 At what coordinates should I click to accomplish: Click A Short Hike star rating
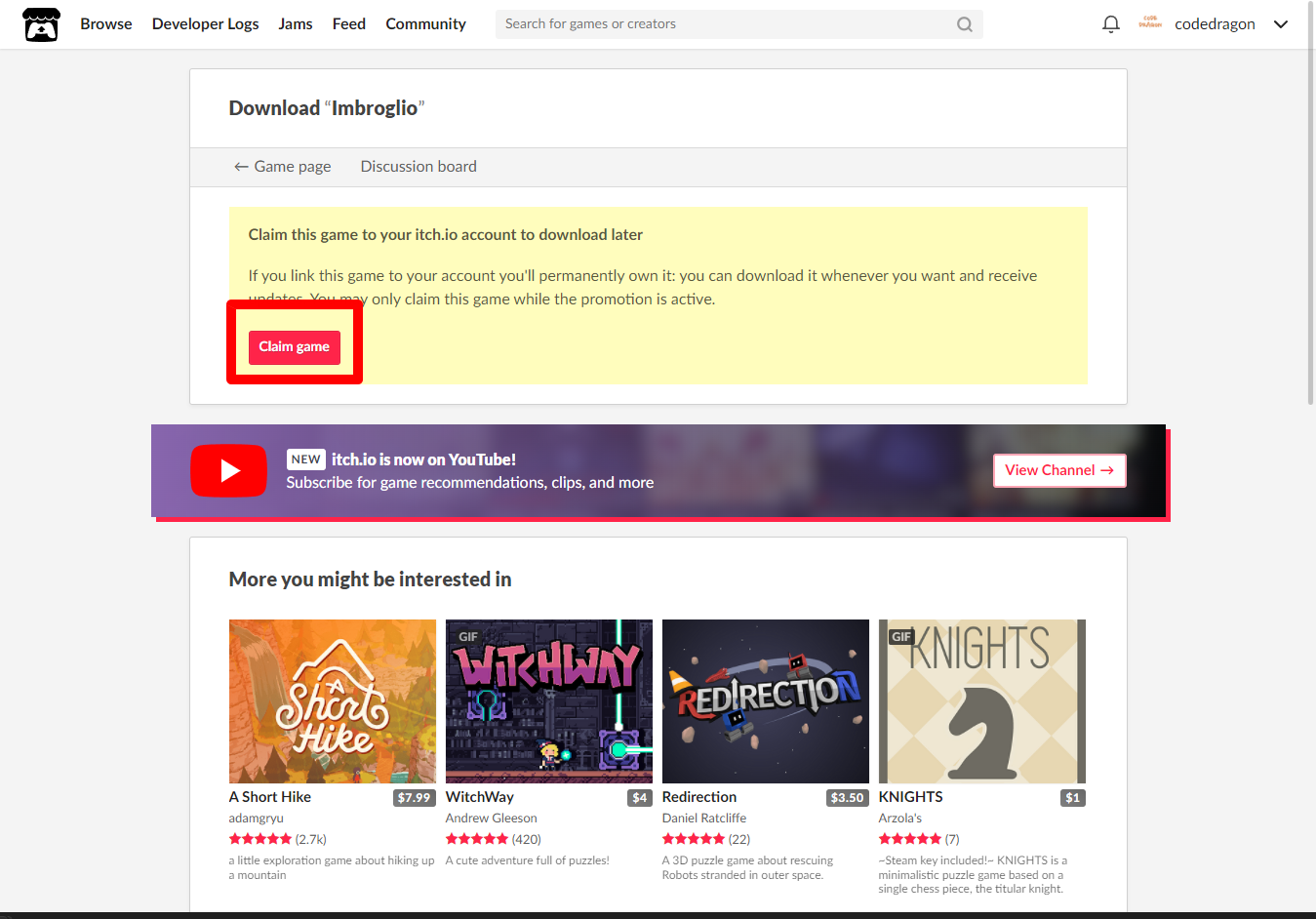click(x=260, y=839)
